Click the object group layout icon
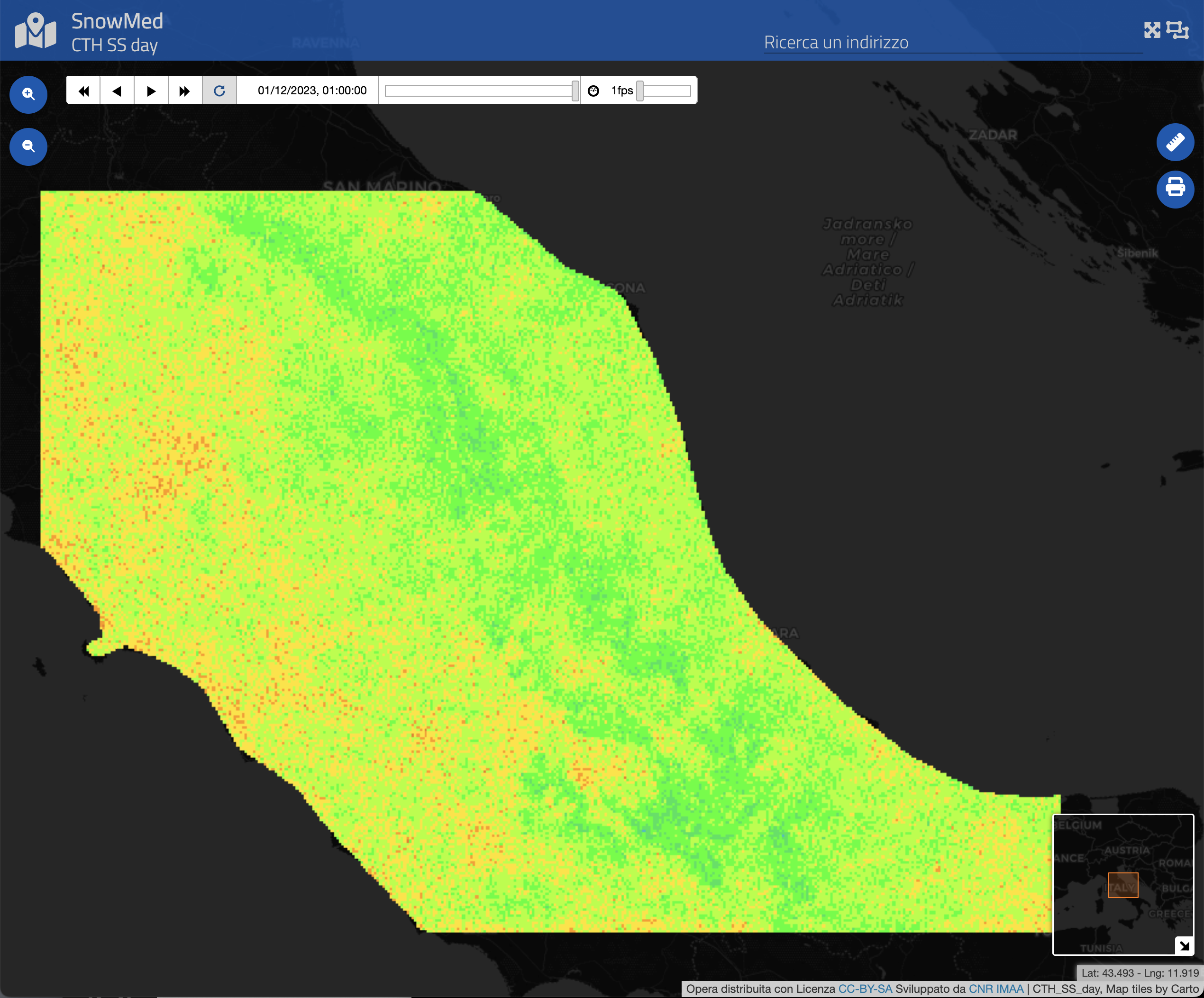The image size is (1204, 998). coord(1177,30)
